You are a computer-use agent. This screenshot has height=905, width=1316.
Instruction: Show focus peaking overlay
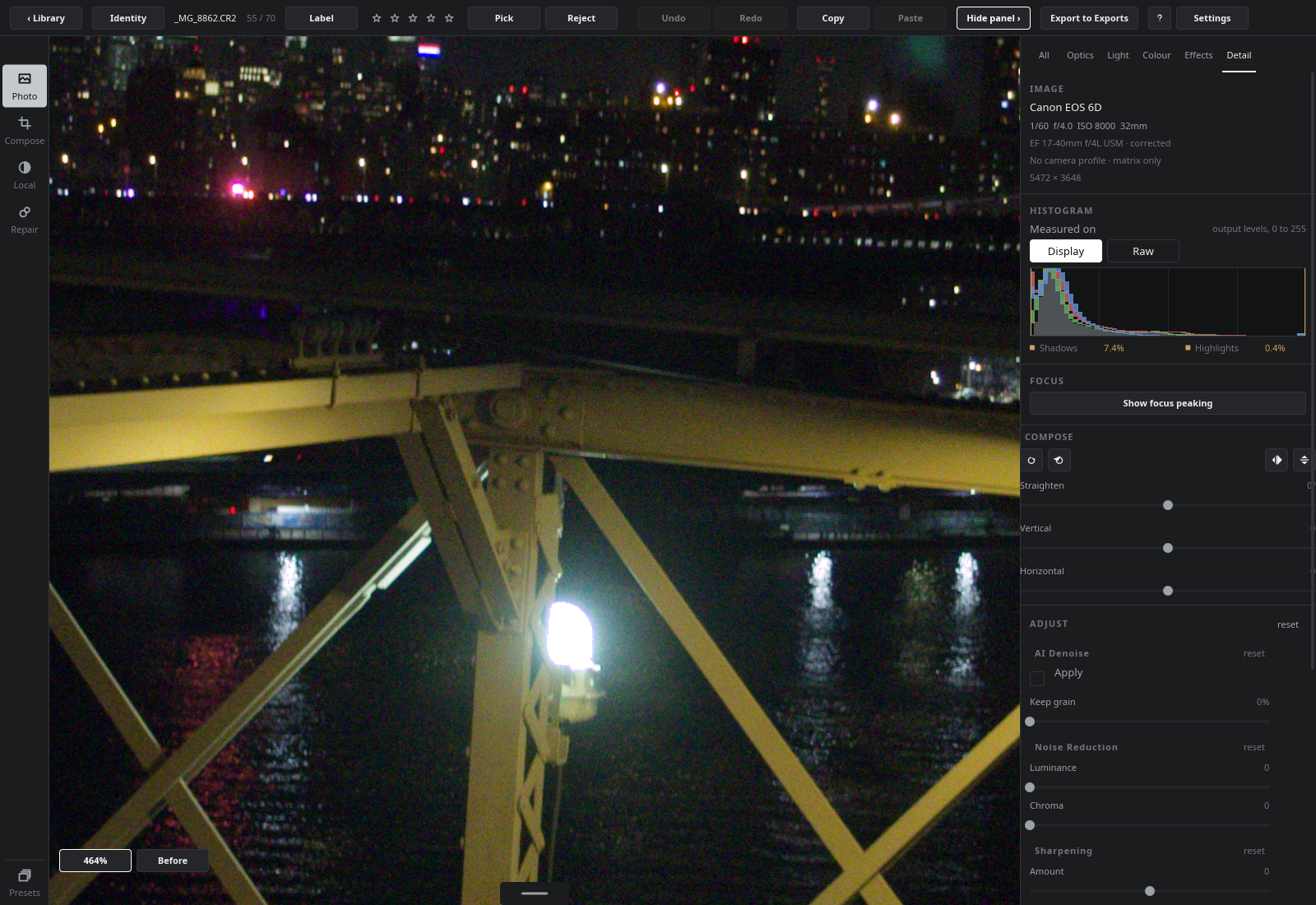coord(1167,403)
